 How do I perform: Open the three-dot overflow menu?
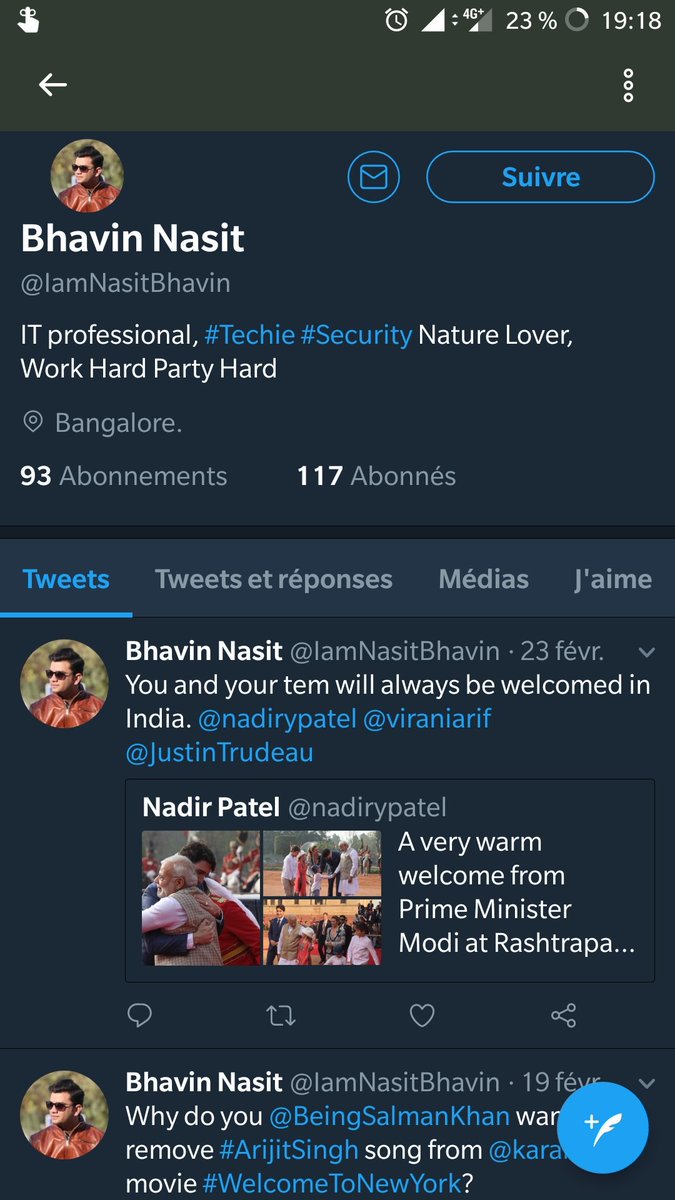pyautogui.click(x=628, y=86)
